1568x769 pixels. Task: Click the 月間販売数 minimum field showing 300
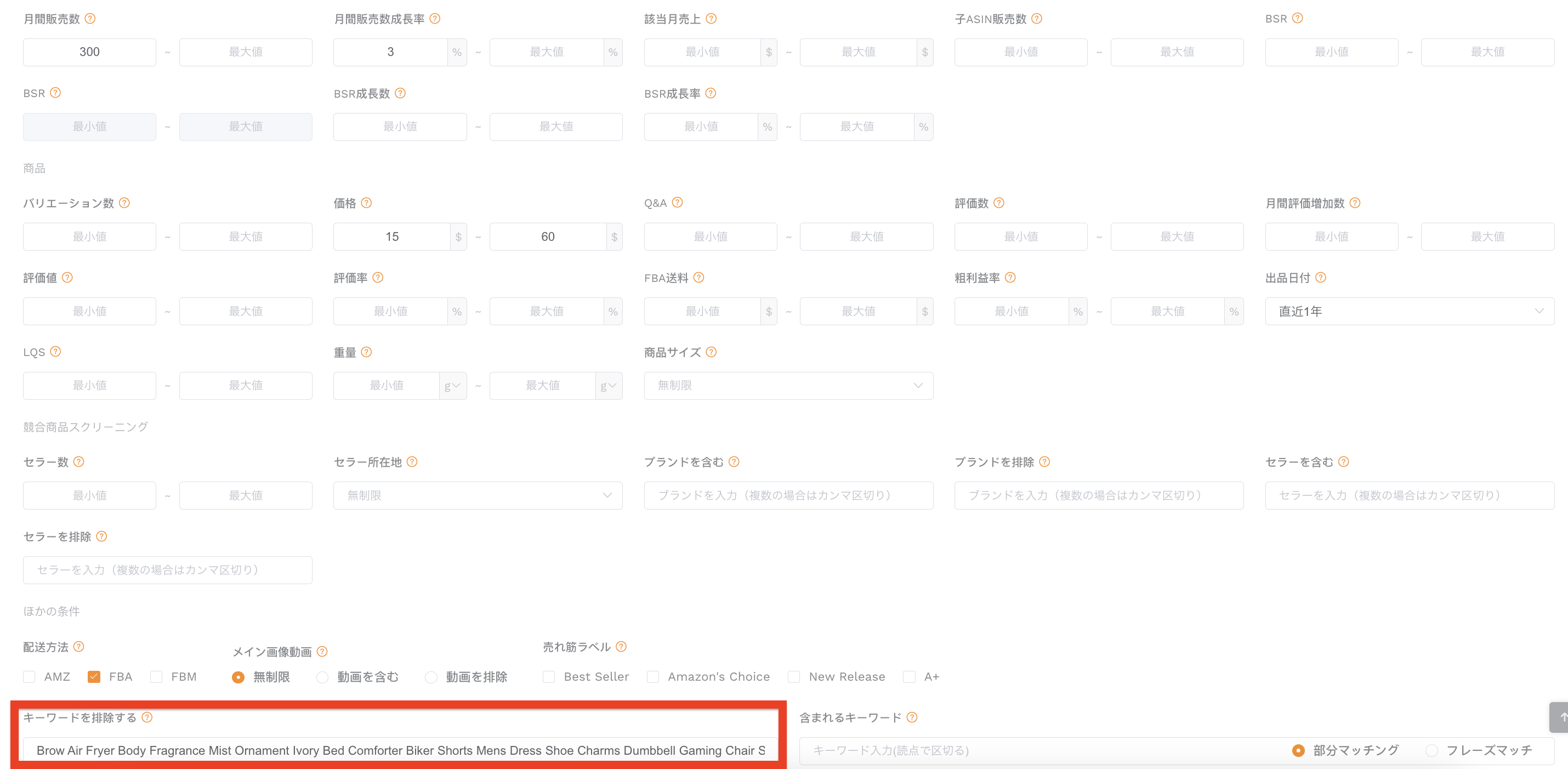tap(89, 52)
